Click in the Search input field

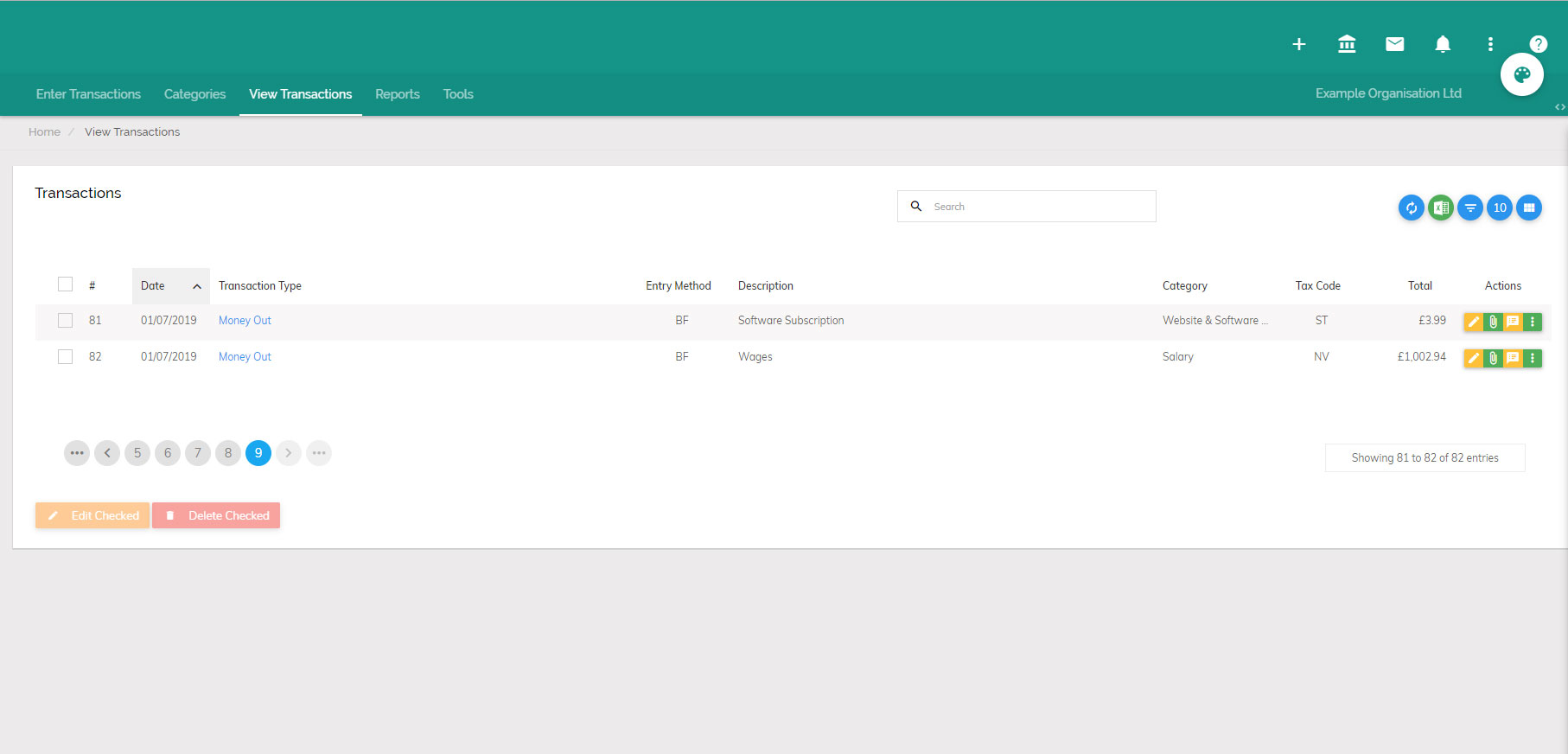click(x=1027, y=206)
